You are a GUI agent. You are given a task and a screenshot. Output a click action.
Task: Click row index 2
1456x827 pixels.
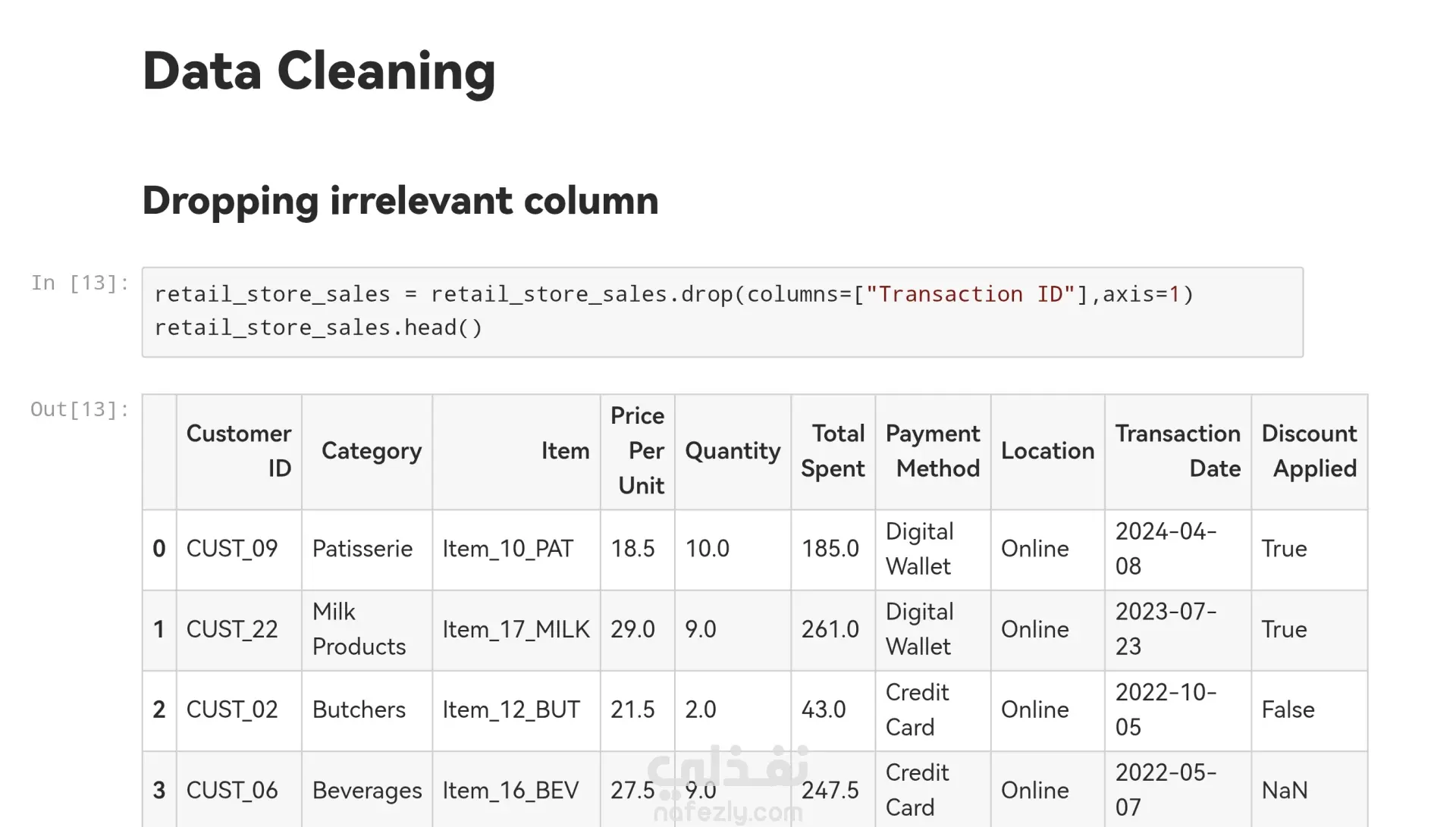pos(159,710)
